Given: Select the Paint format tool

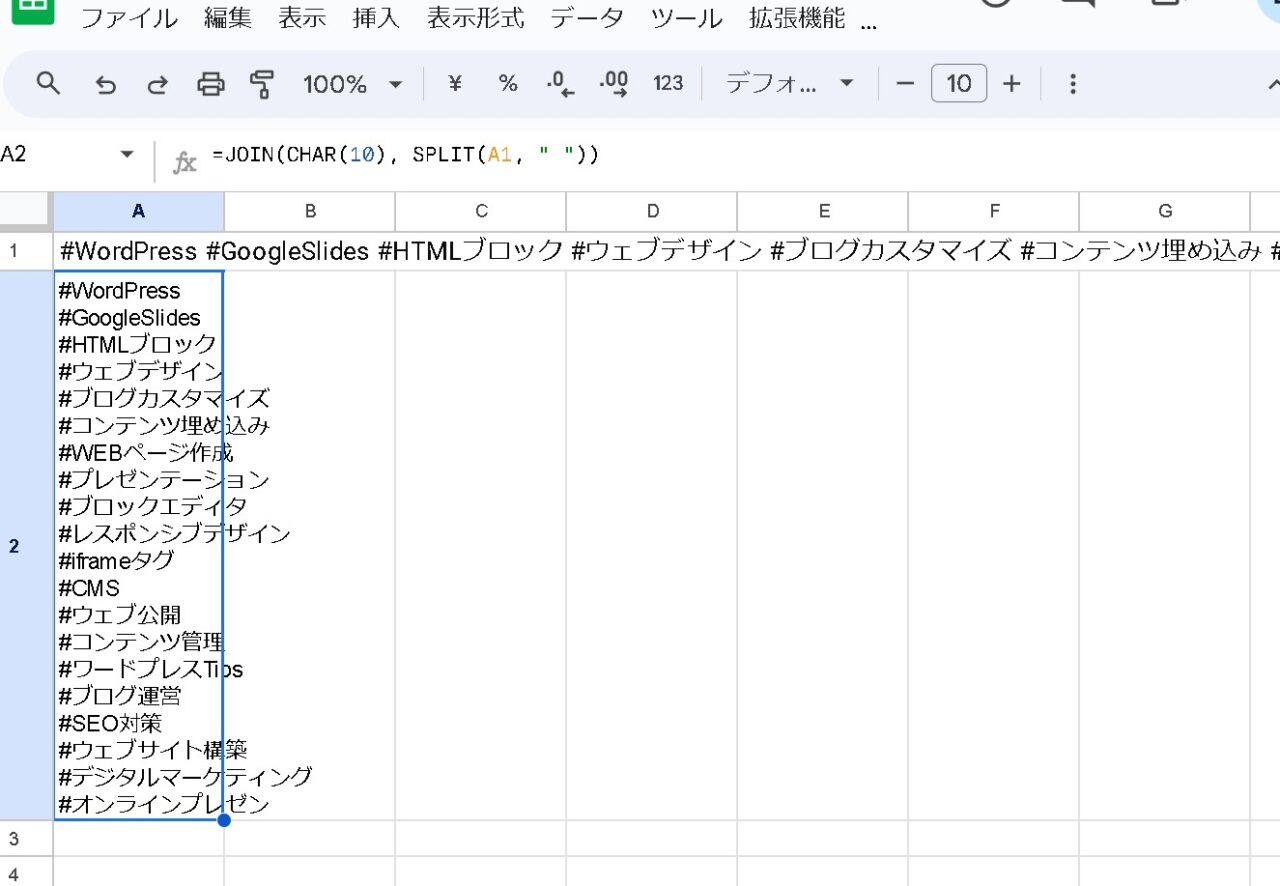Looking at the screenshot, I should click(x=262, y=84).
